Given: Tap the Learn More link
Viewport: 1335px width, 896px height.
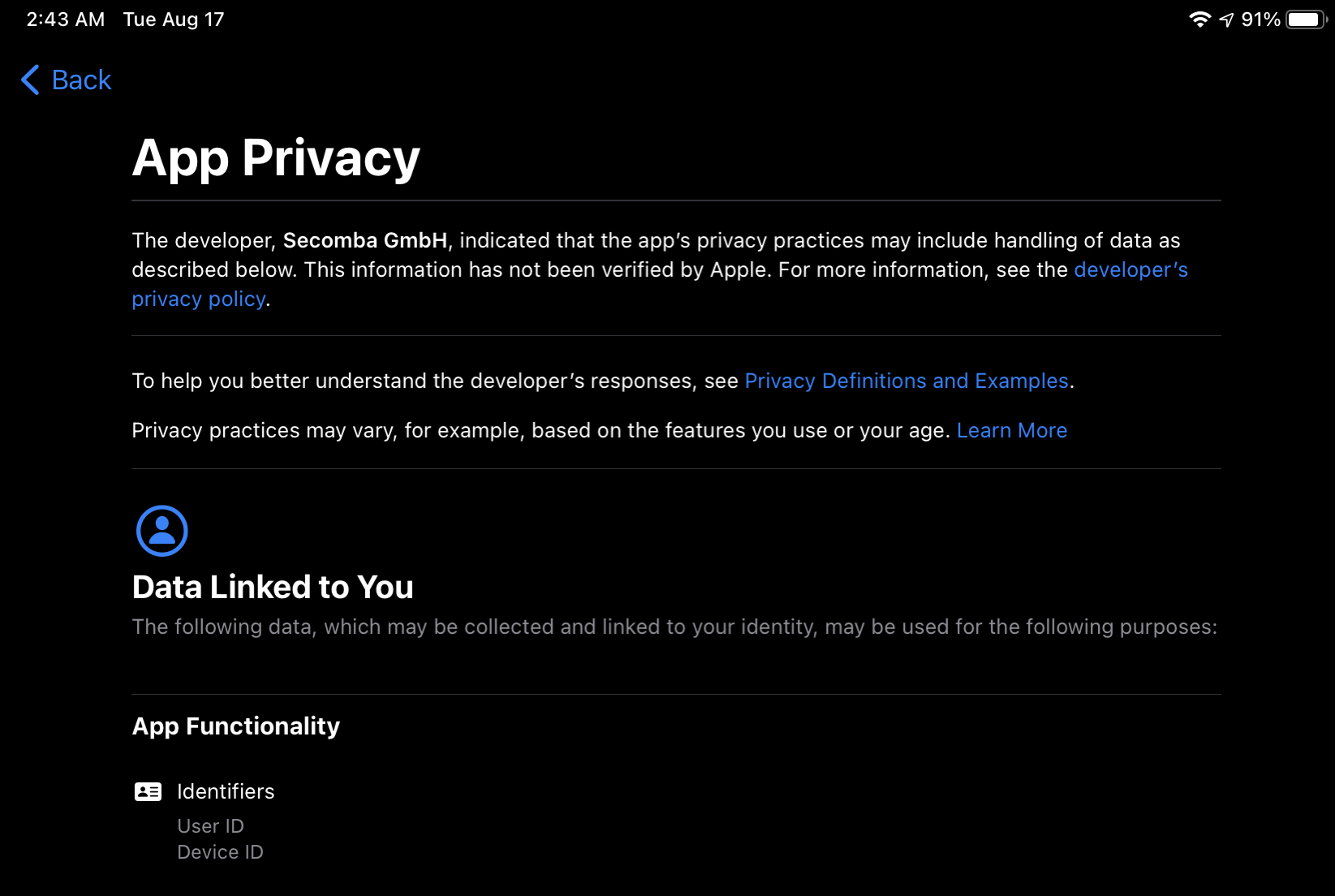Looking at the screenshot, I should coord(1011,430).
